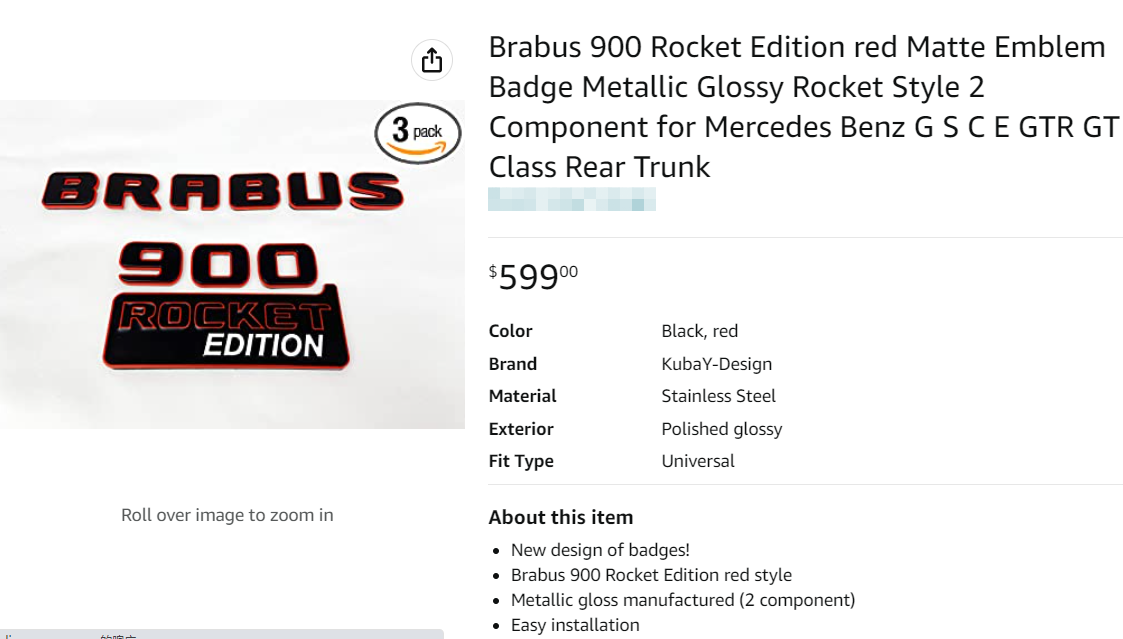The image size is (1123, 639).
Task: Click the Roll over image to zoom text
Action: click(x=227, y=514)
